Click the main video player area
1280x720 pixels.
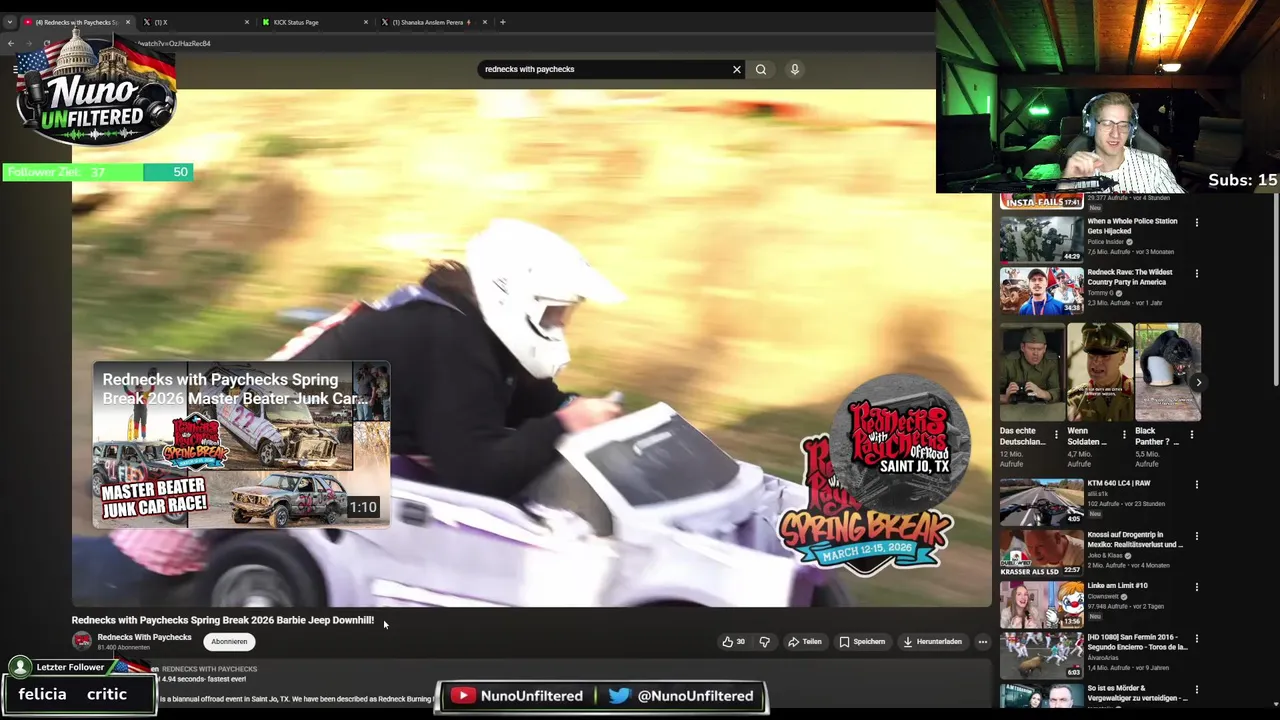click(531, 348)
